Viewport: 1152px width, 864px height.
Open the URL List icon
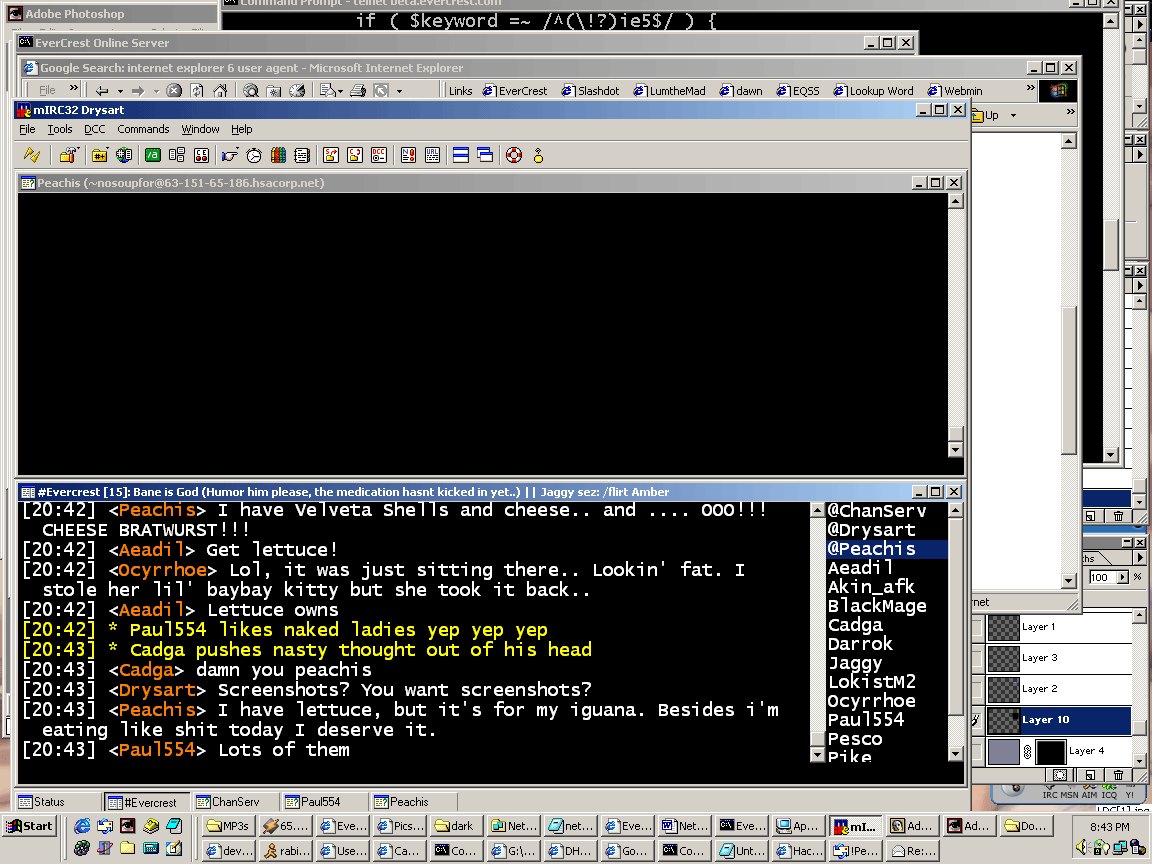(x=433, y=155)
